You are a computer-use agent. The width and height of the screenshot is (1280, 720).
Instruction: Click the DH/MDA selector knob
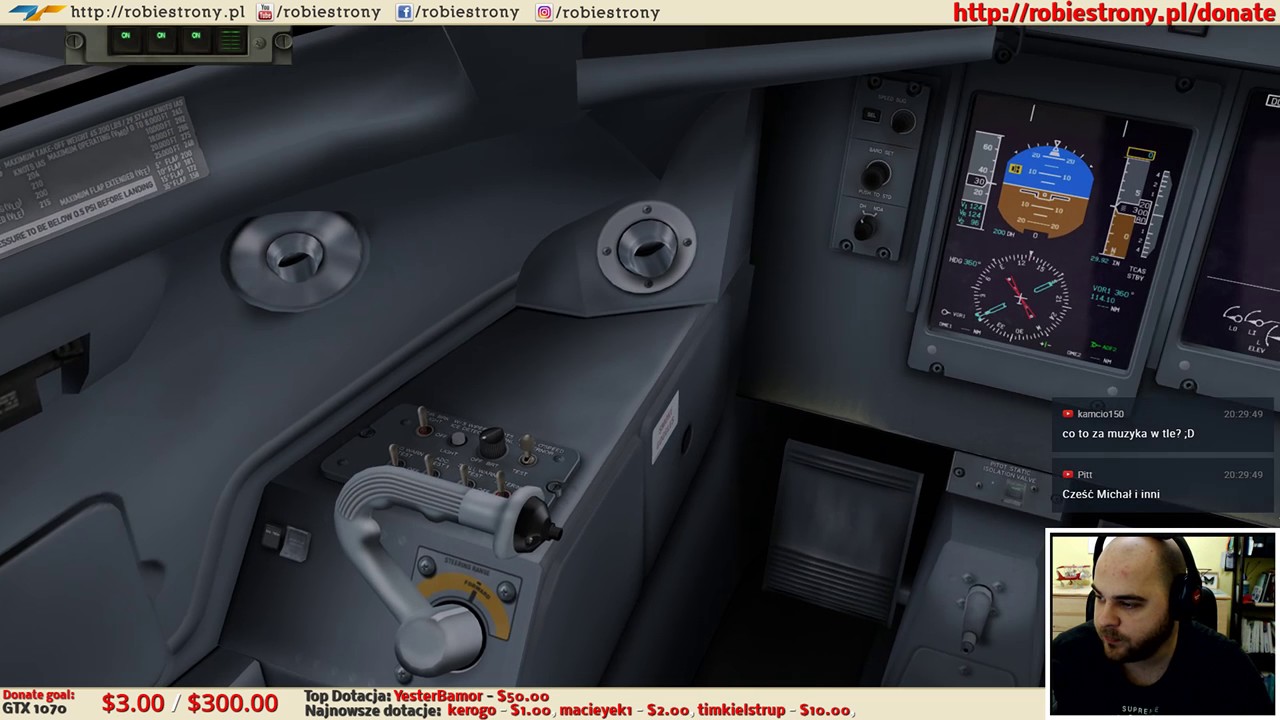pyautogui.click(x=864, y=228)
